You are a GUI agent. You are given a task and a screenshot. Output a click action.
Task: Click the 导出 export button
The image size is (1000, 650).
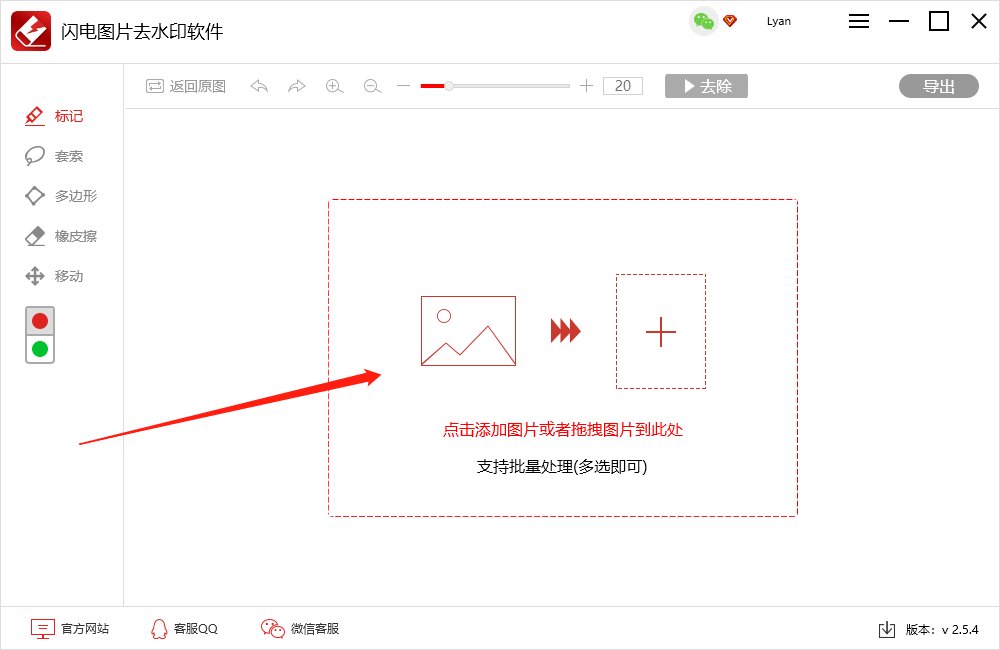tap(938, 86)
